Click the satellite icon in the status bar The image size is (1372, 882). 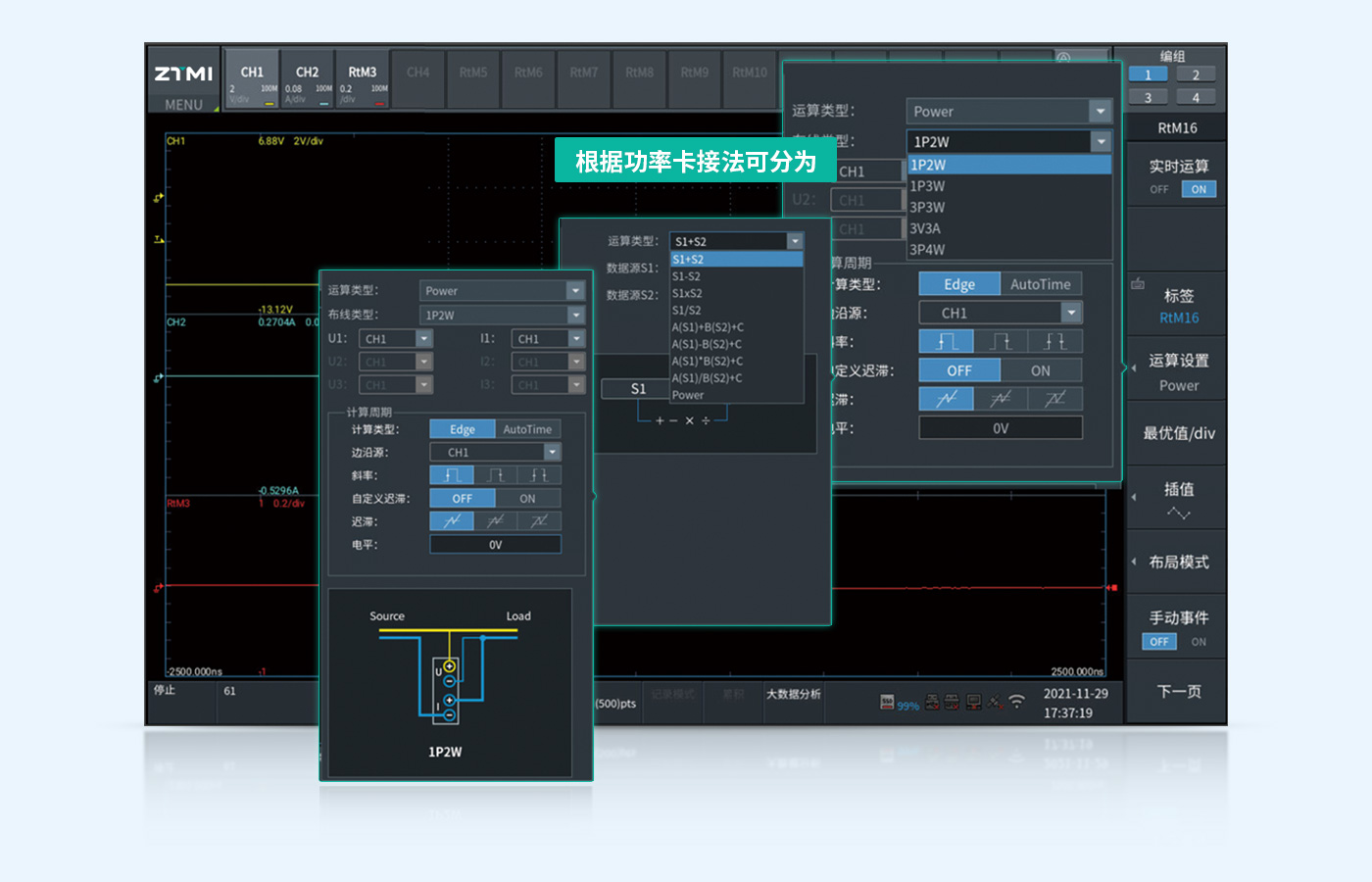(x=995, y=702)
